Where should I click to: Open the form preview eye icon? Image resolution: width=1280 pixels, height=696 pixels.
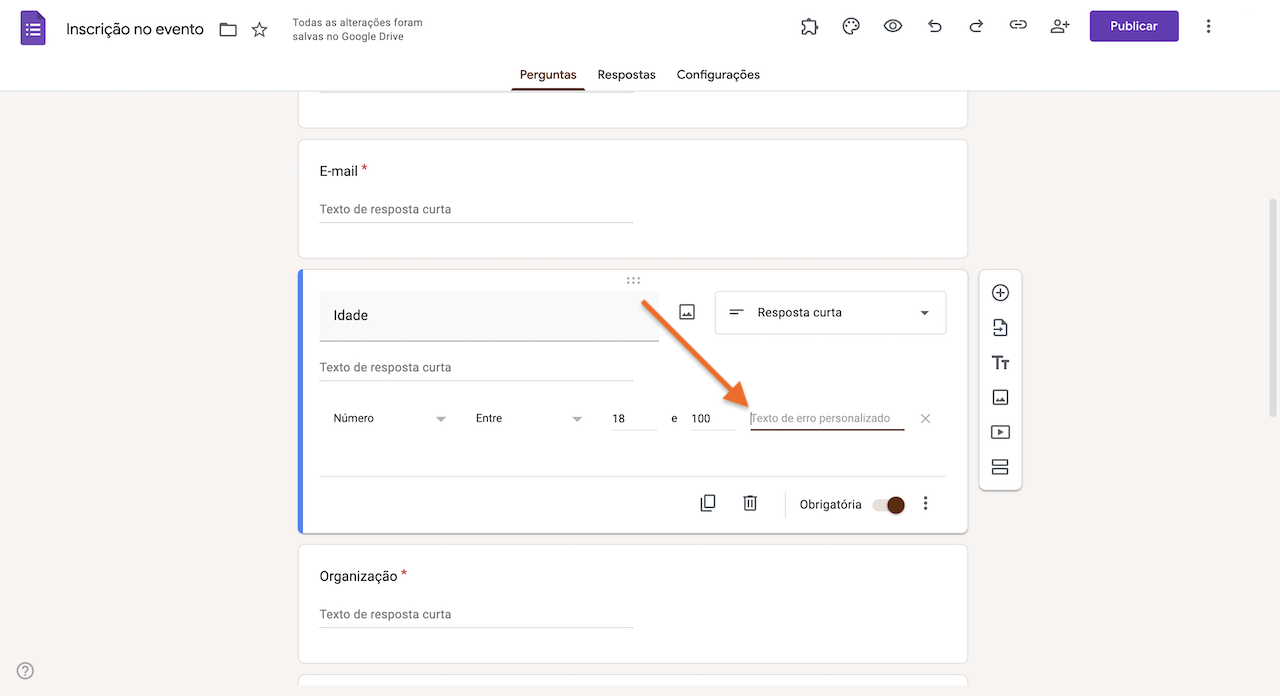[x=892, y=26]
